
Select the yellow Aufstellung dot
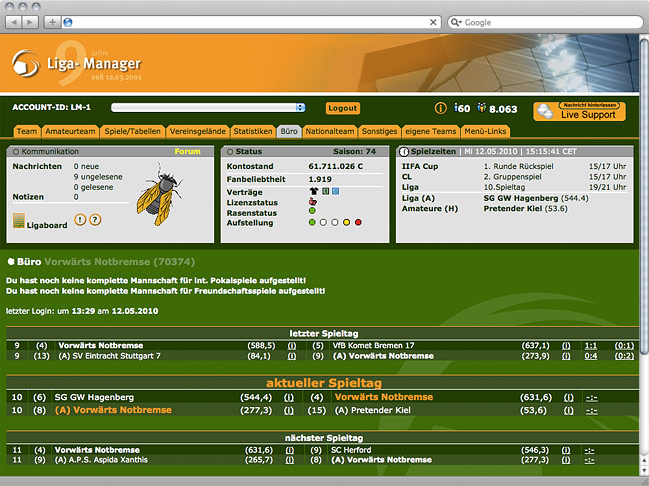click(346, 222)
